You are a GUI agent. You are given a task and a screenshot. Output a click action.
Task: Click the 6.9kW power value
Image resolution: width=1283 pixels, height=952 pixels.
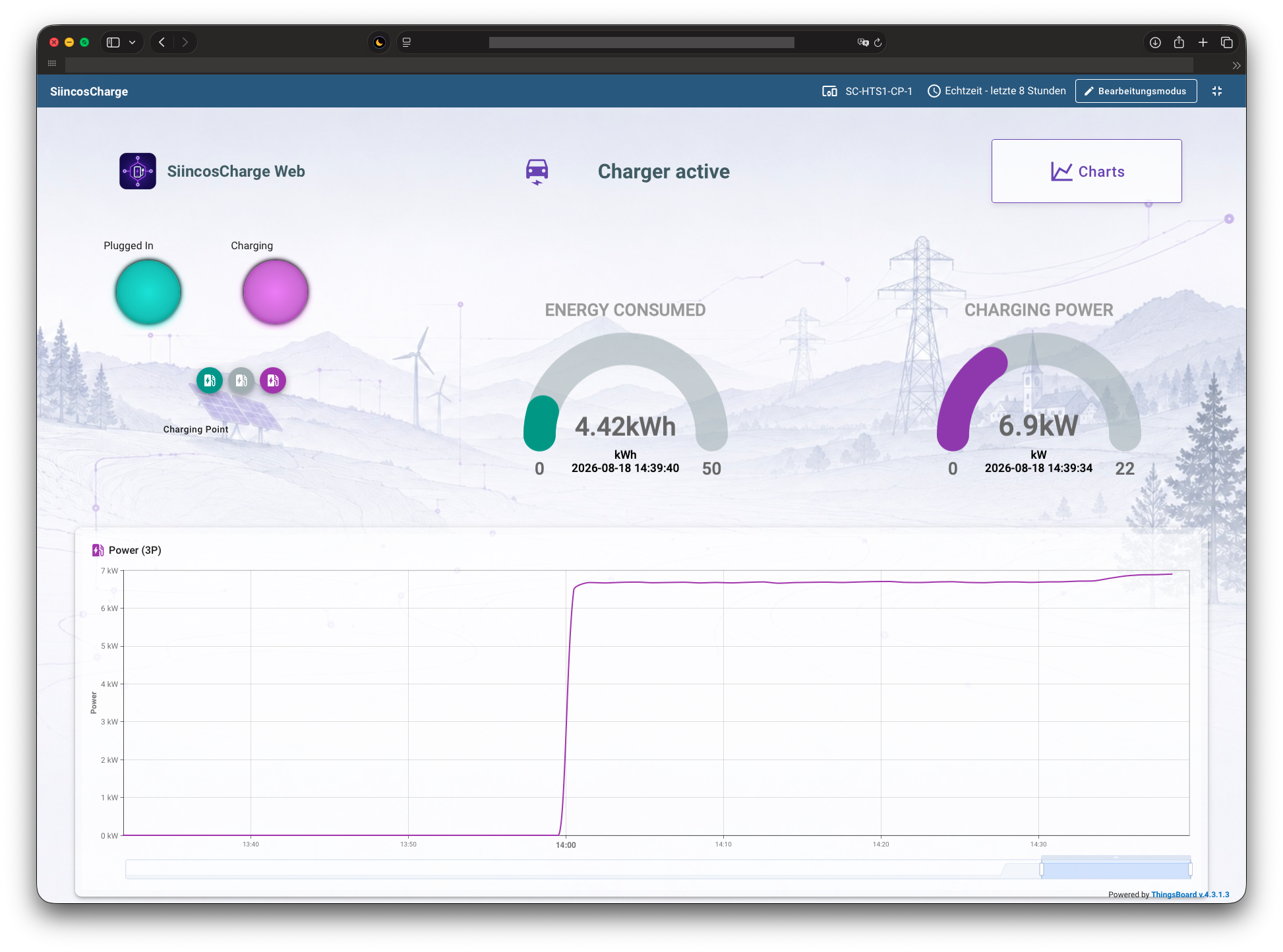1038,426
